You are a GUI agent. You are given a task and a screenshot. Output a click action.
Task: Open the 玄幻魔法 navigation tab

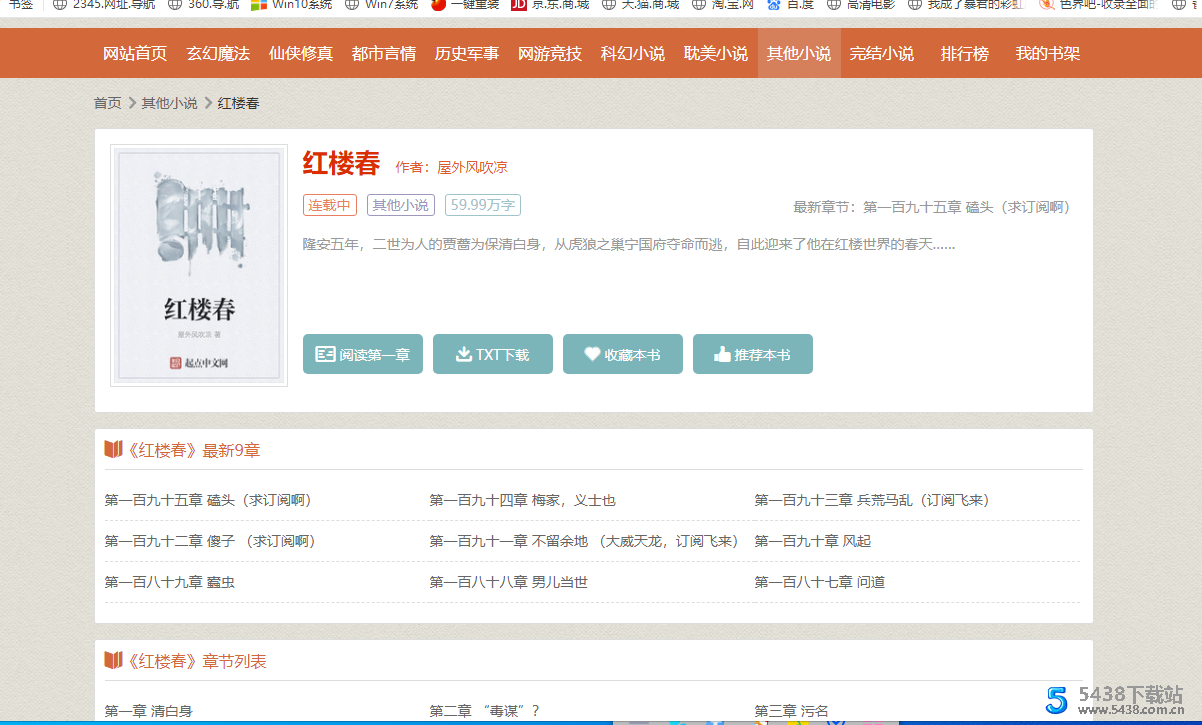tap(218, 54)
